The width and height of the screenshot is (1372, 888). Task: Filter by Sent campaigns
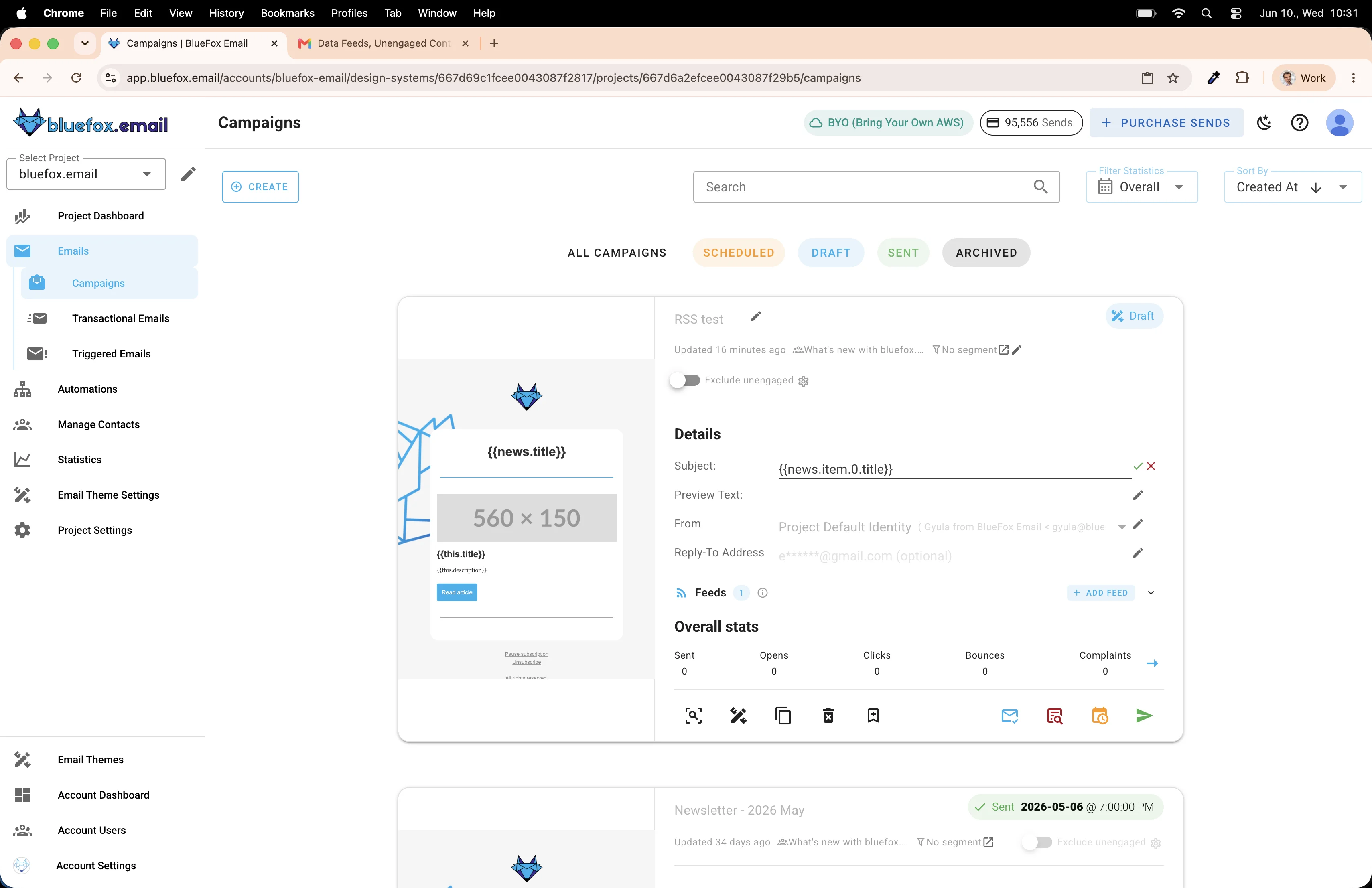pos(903,253)
